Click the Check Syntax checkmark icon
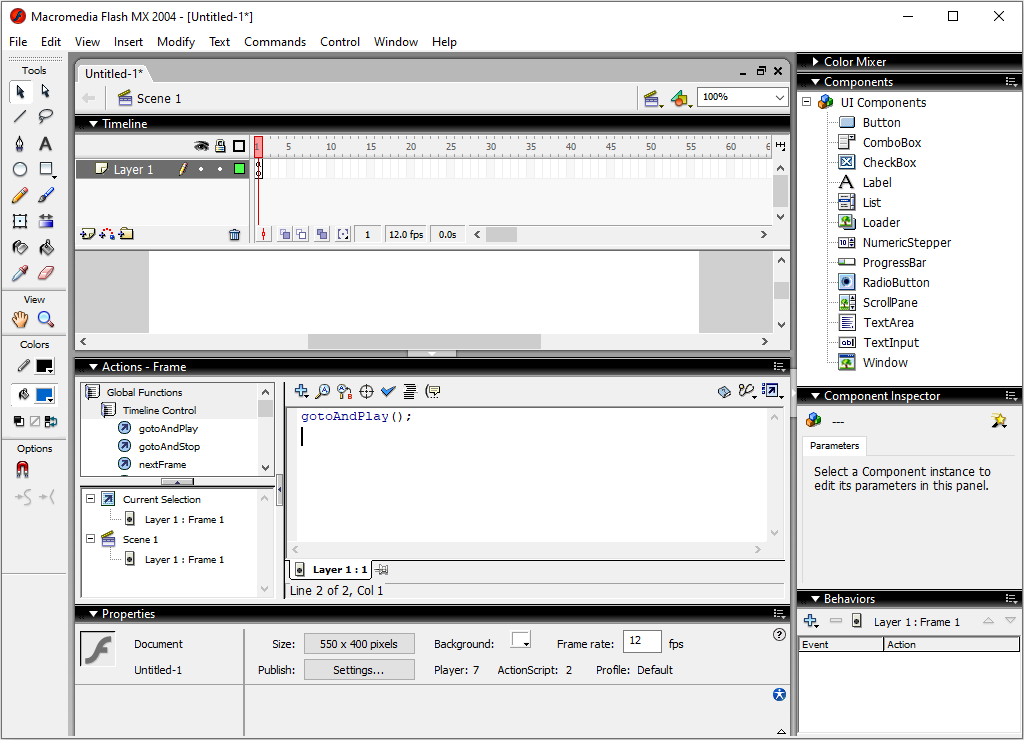 click(x=388, y=391)
